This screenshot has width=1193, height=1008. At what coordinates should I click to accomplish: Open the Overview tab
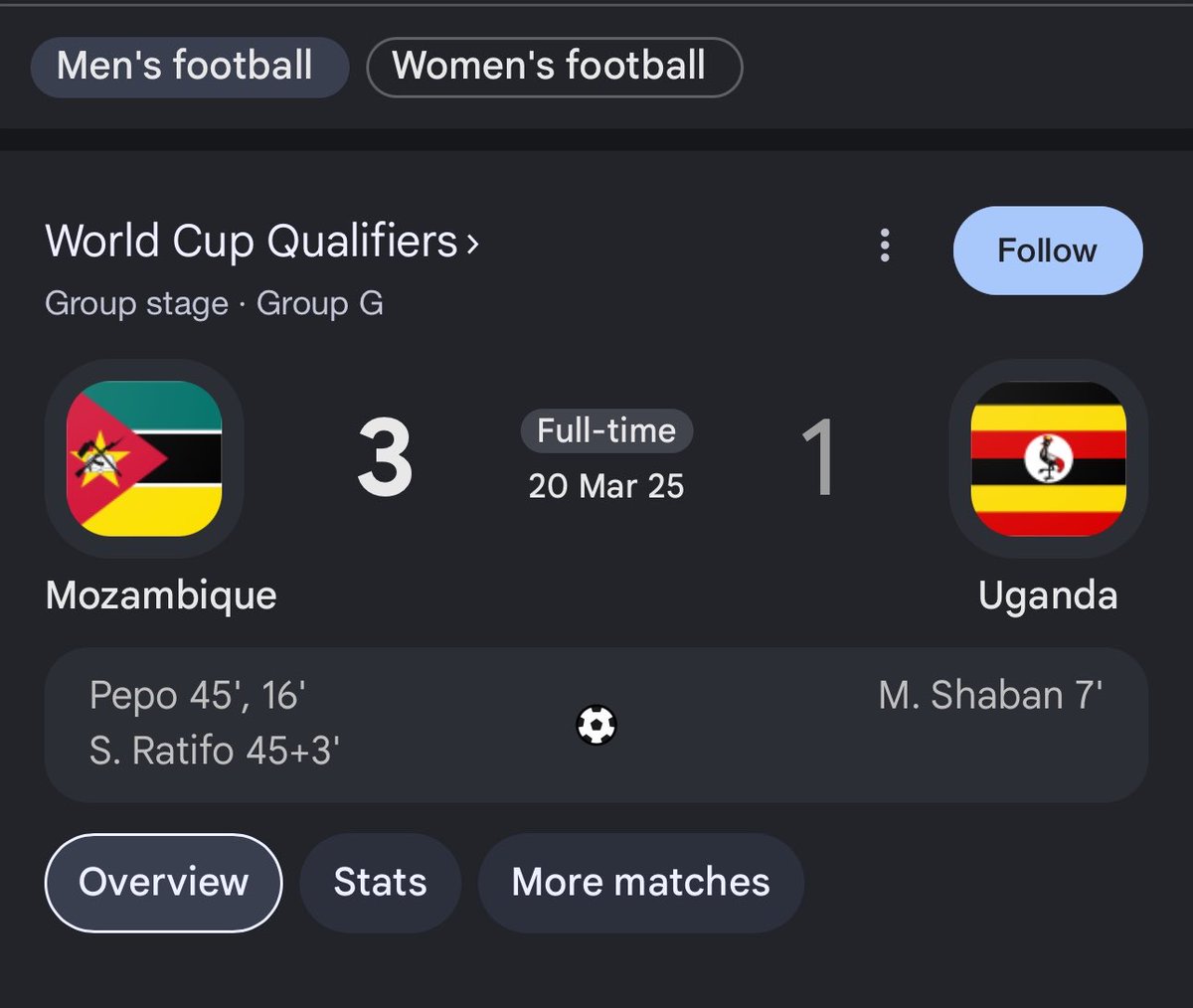tap(164, 883)
